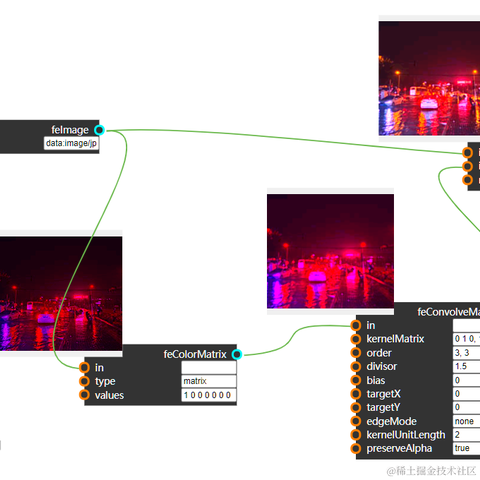Click the feColorMatrix 'values' label
This screenshot has width=480, height=480.
(109, 395)
